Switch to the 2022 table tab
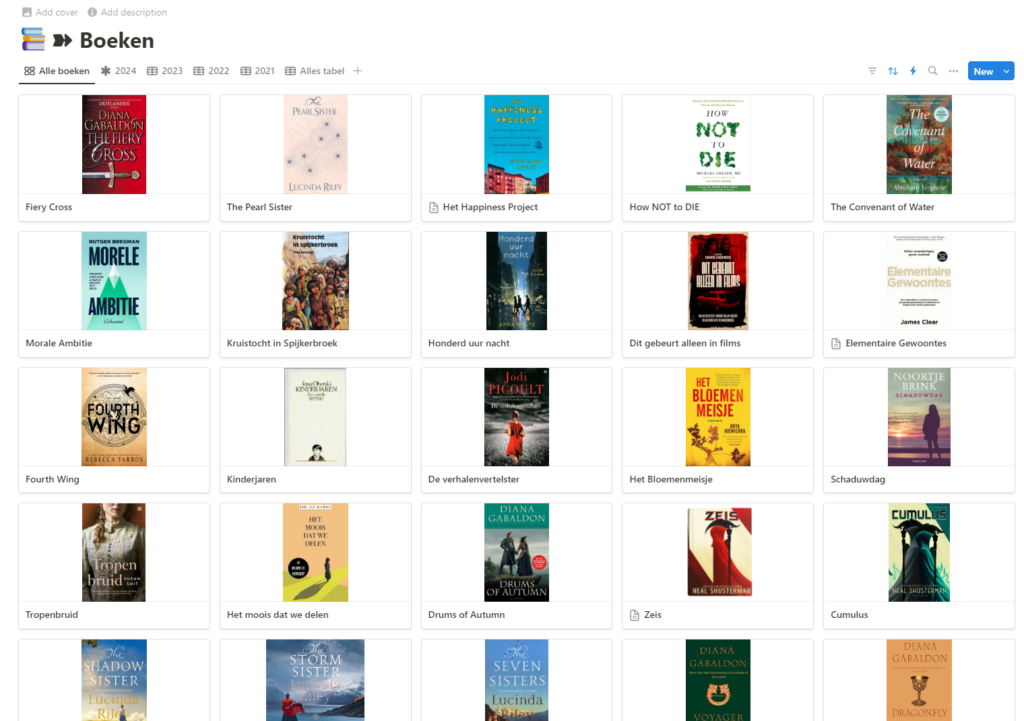This screenshot has height=721, width=1024. [211, 71]
